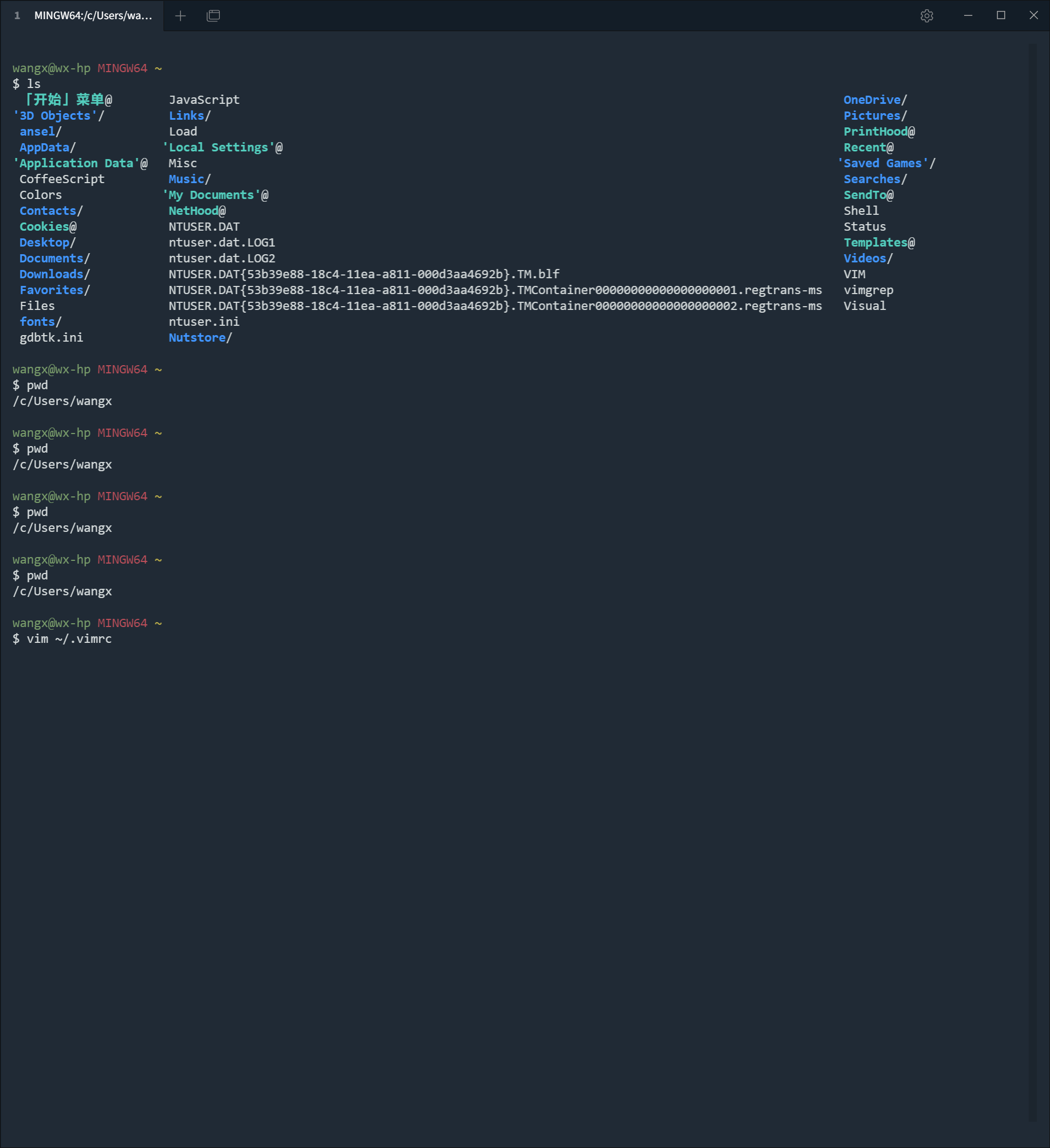Click the 'ls' command text
The width and height of the screenshot is (1050, 1148).
(x=33, y=84)
